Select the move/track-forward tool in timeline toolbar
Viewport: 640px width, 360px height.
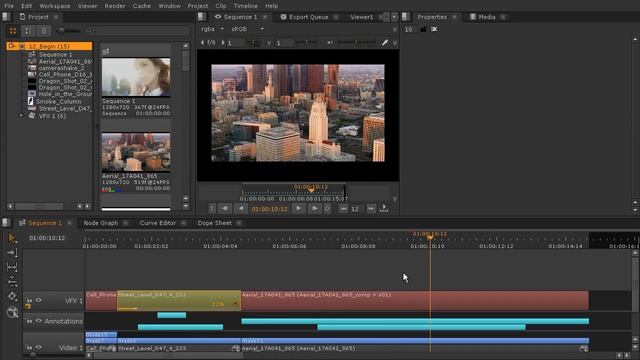(x=12, y=253)
